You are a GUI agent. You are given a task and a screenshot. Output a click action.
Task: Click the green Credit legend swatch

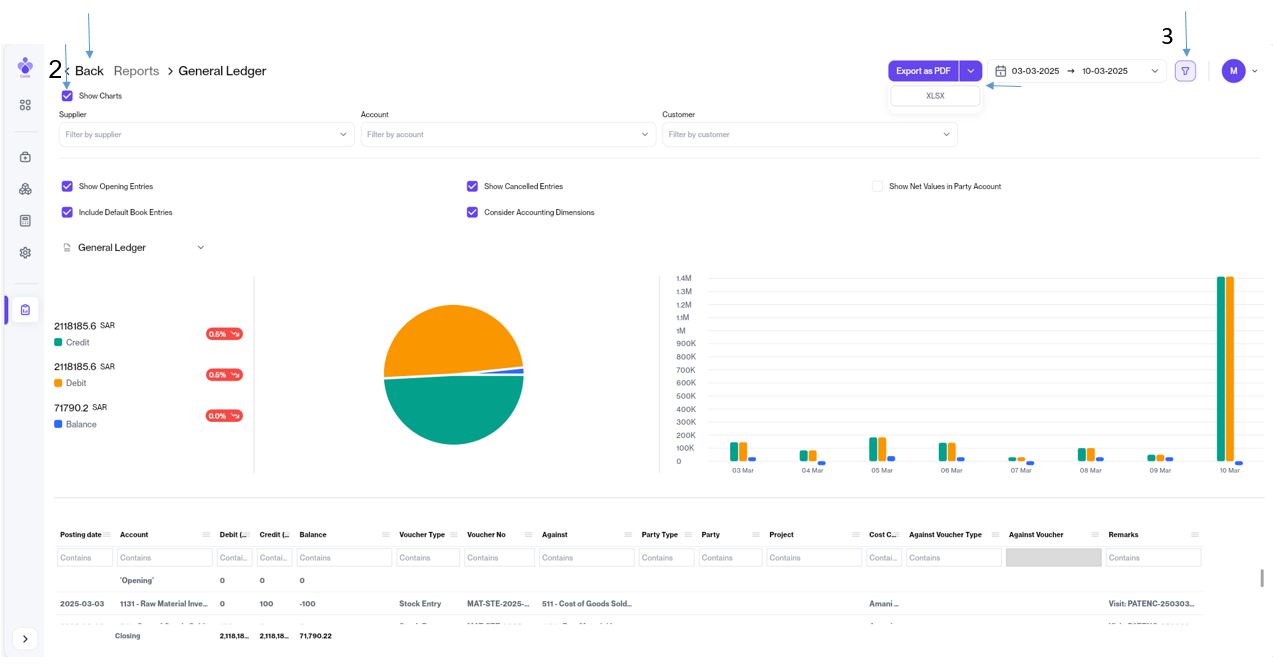58,342
